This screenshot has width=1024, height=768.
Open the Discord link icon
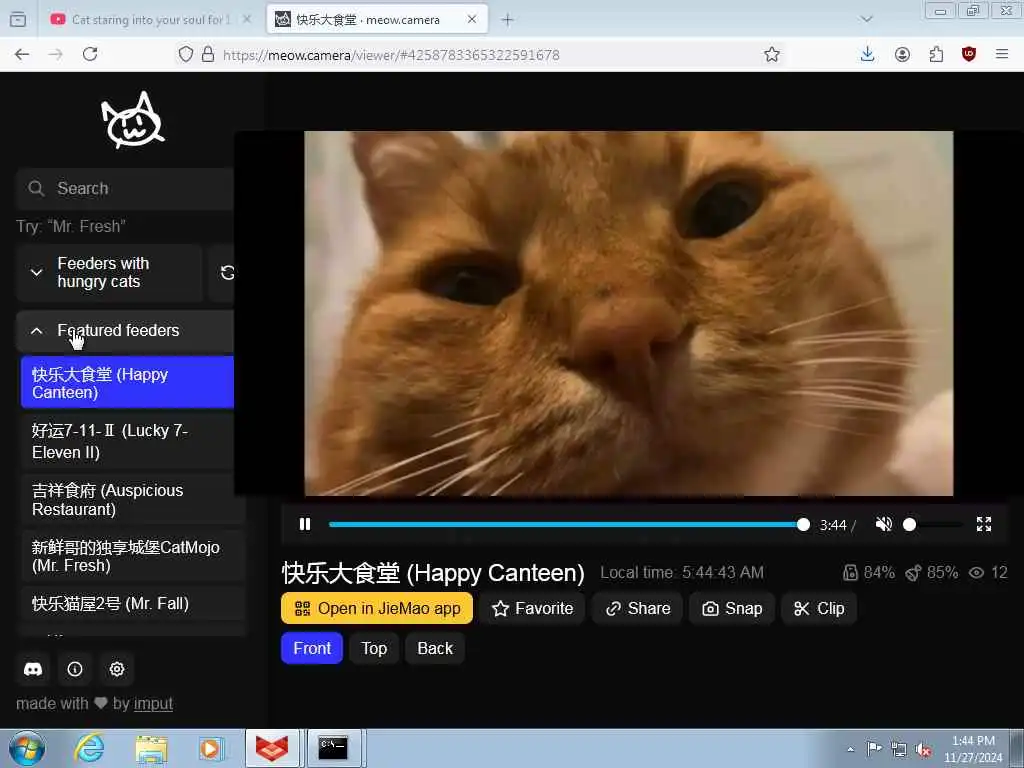pyautogui.click(x=33, y=669)
